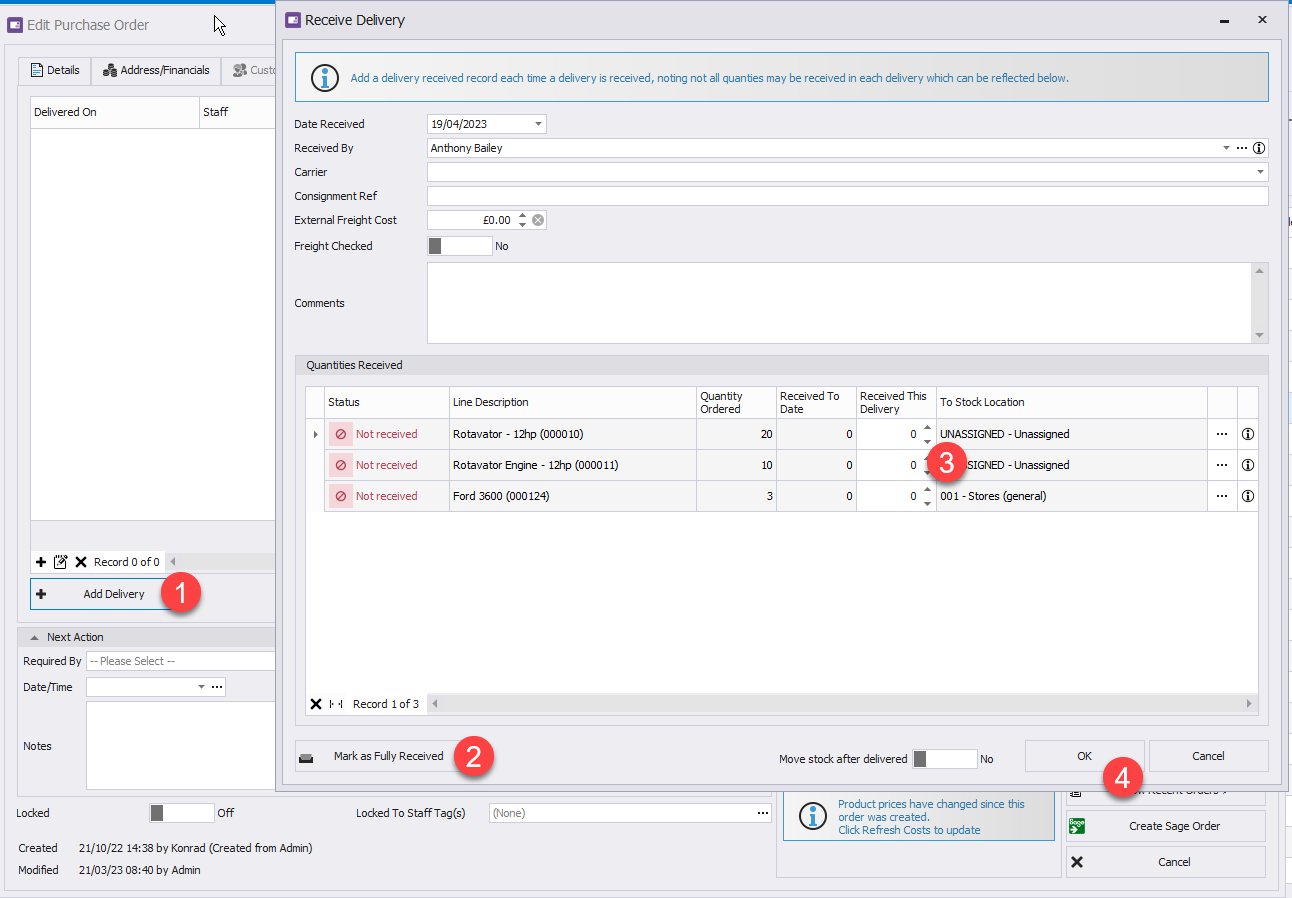Cancel the Edit Purchase Order window
1292x898 pixels.
1165,862
